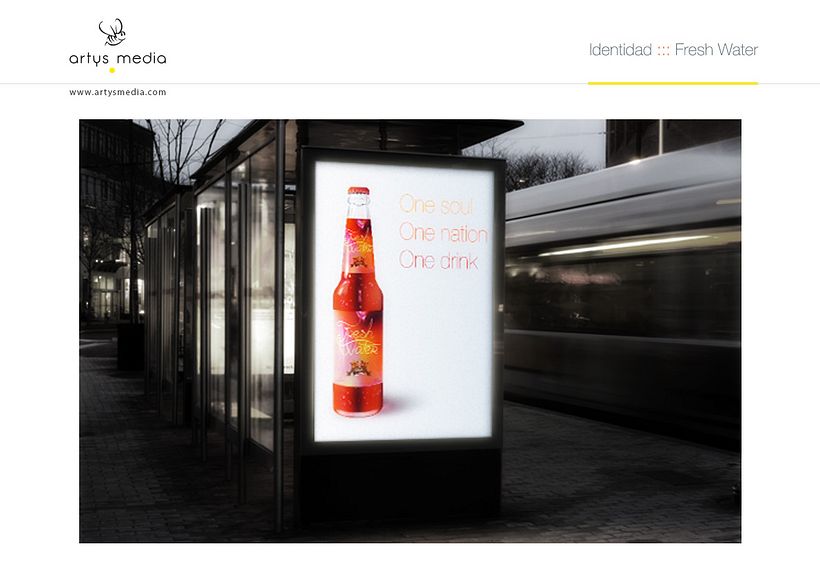Click the bus shelter roof above the poster

coord(400,132)
